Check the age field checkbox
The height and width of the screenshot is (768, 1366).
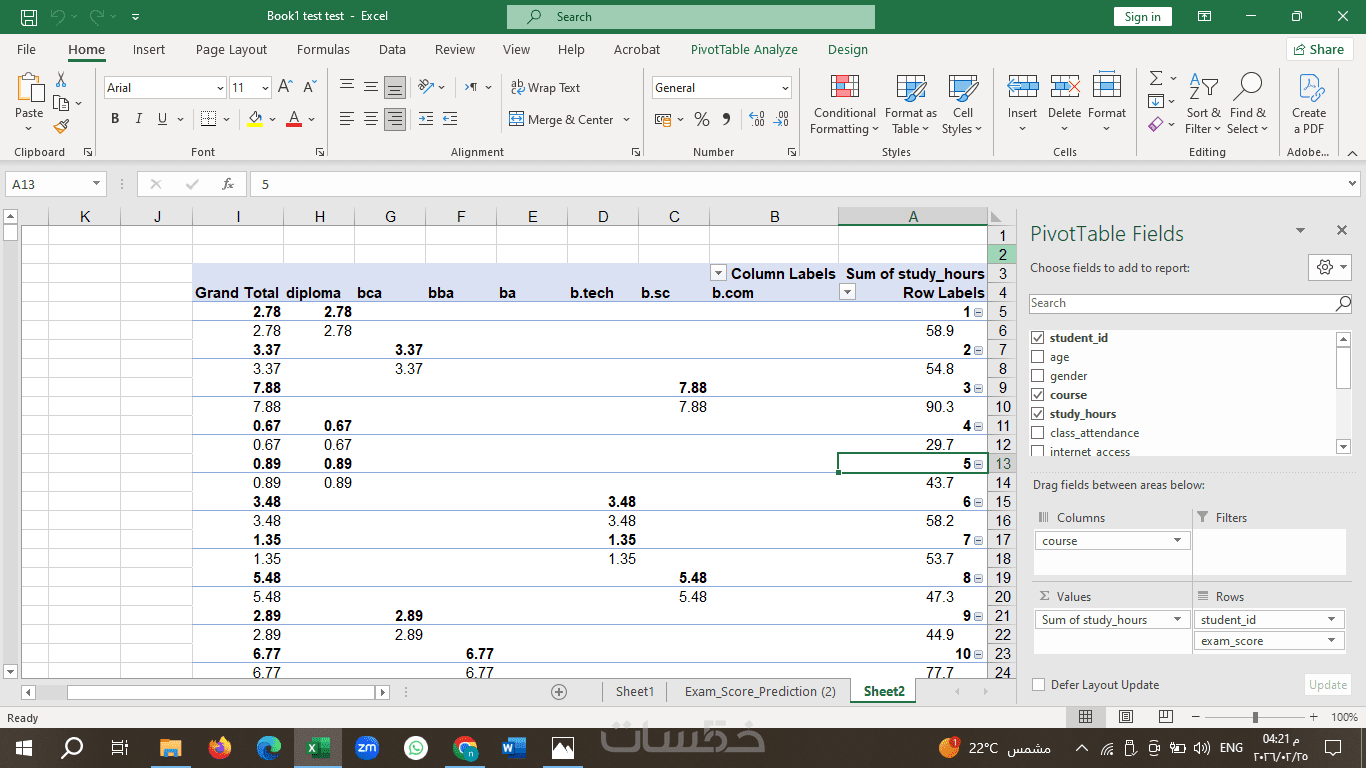1037,357
